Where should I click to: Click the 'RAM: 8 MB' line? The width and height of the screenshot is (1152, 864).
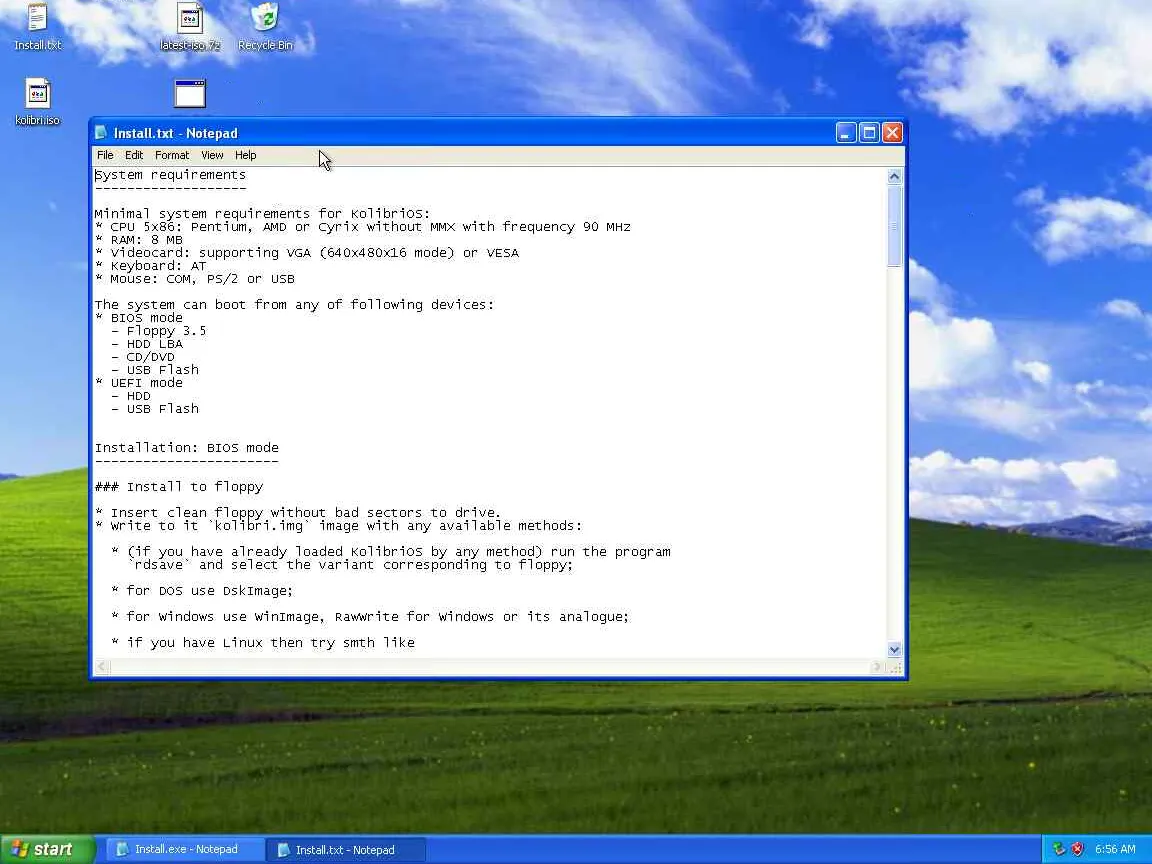pyautogui.click(x=139, y=240)
